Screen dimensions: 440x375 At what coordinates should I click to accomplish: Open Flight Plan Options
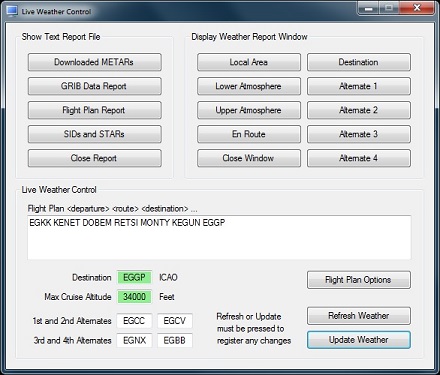pos(359,280)
